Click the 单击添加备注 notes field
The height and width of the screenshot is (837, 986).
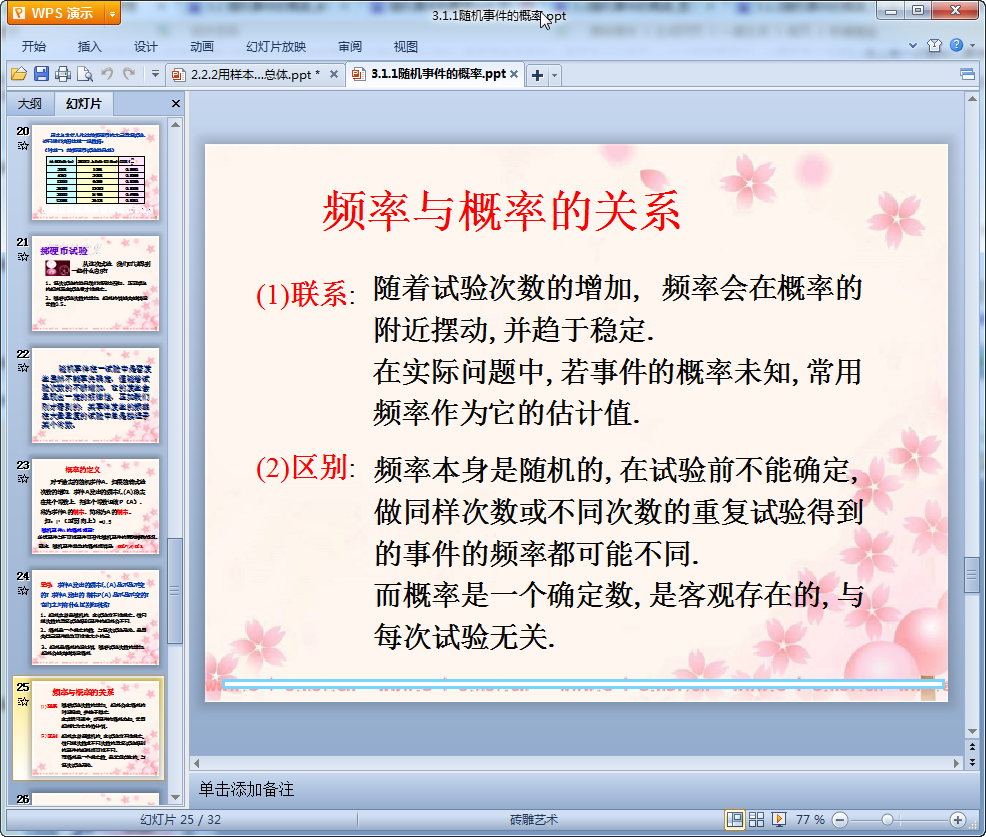pyautogui.click(x=246, y=789)
